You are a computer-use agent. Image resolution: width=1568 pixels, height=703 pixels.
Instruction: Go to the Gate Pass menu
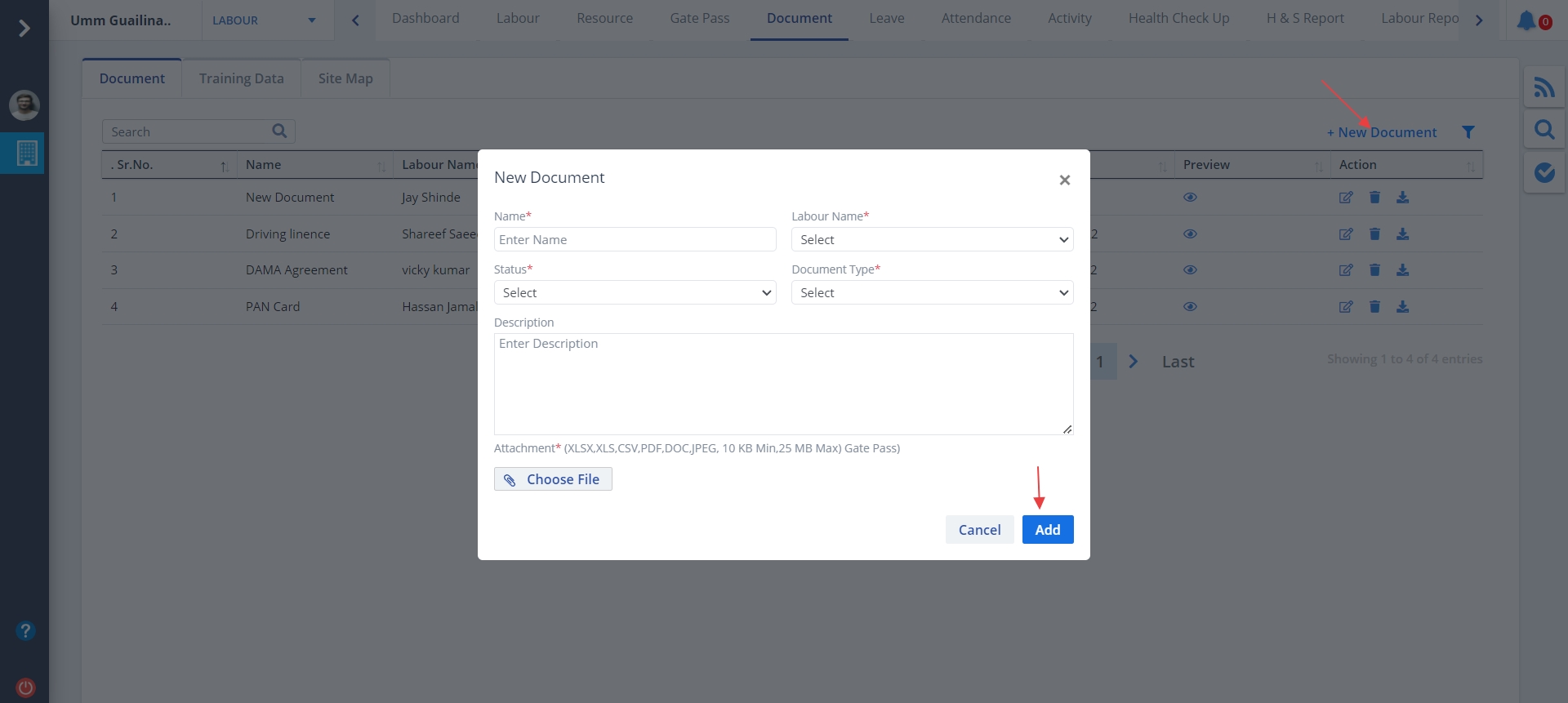coord(699,18)
